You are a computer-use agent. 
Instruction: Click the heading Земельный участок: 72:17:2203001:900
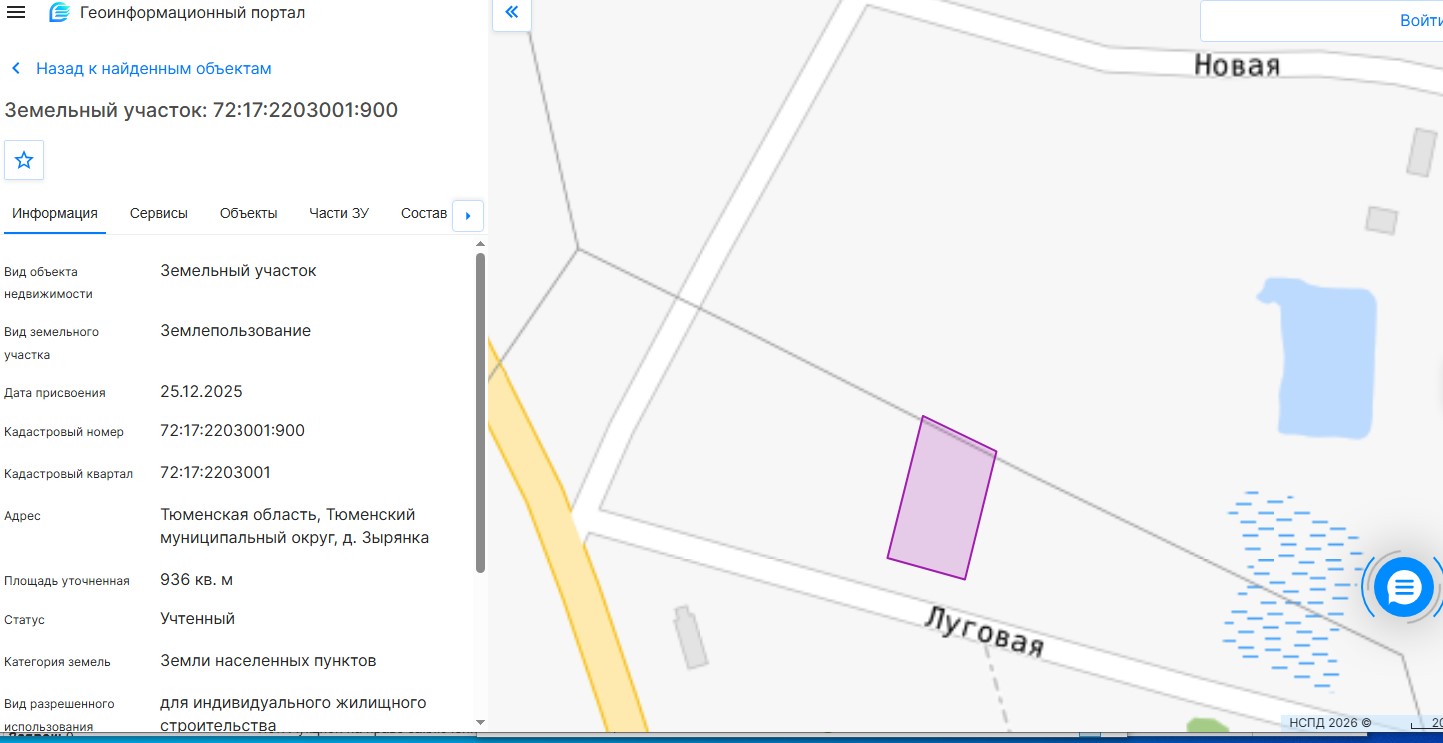pos(201,110)
